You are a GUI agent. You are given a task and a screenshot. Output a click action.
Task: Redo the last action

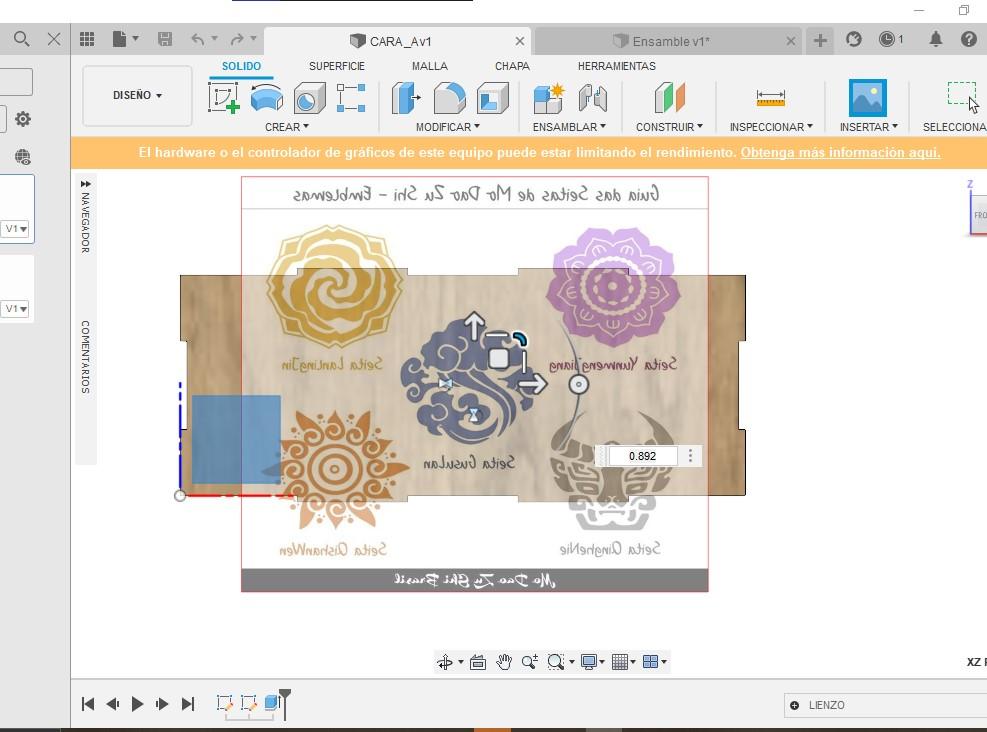tap(237, 40)
